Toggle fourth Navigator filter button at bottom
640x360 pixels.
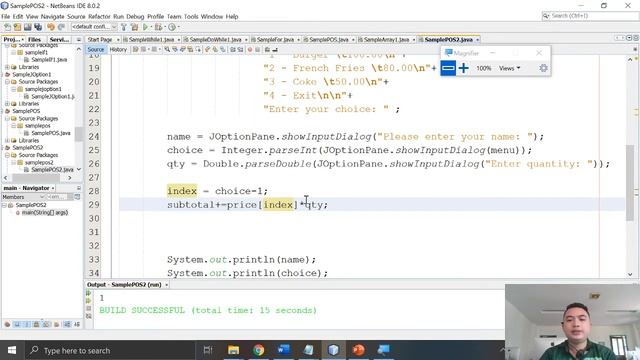coord(36,324)
